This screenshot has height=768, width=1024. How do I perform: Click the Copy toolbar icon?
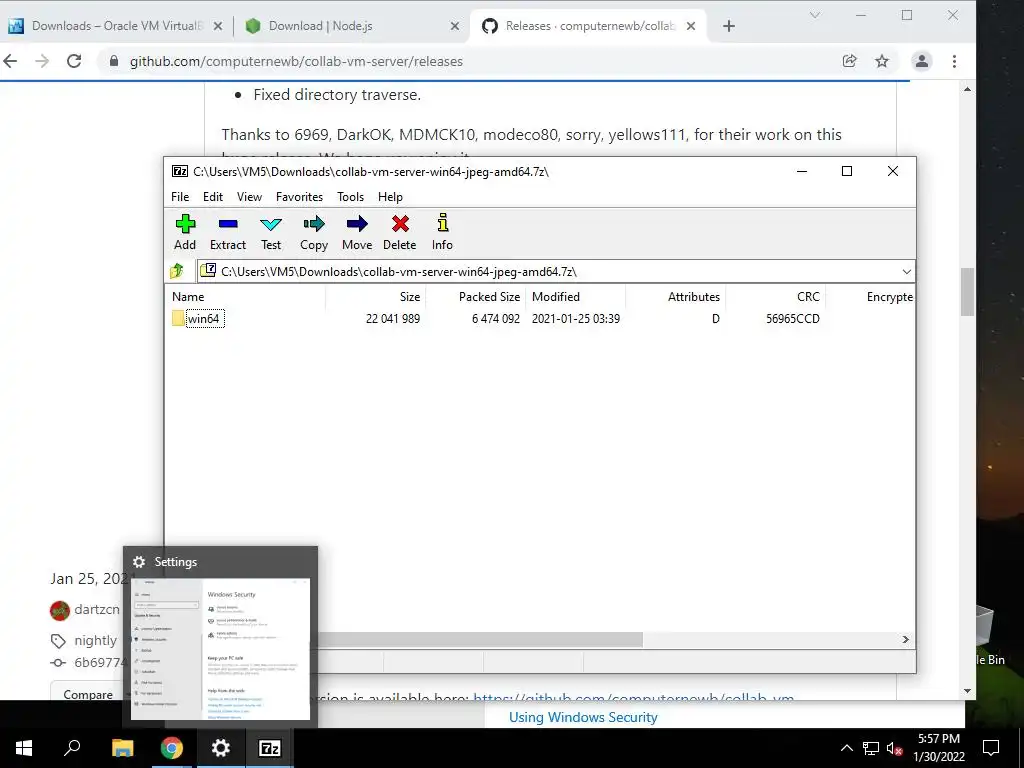313,232
